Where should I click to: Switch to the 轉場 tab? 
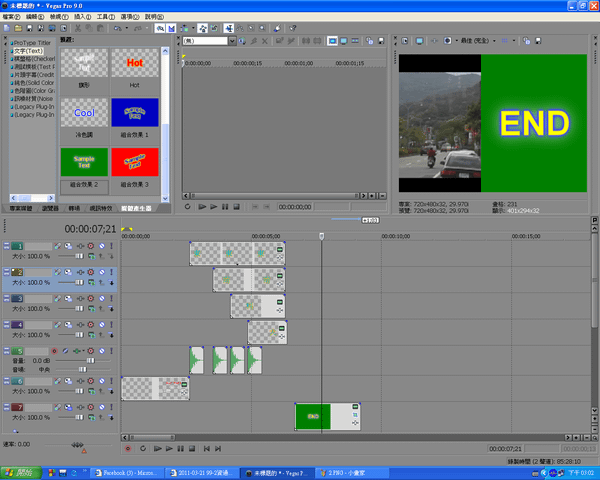point(74,208)
